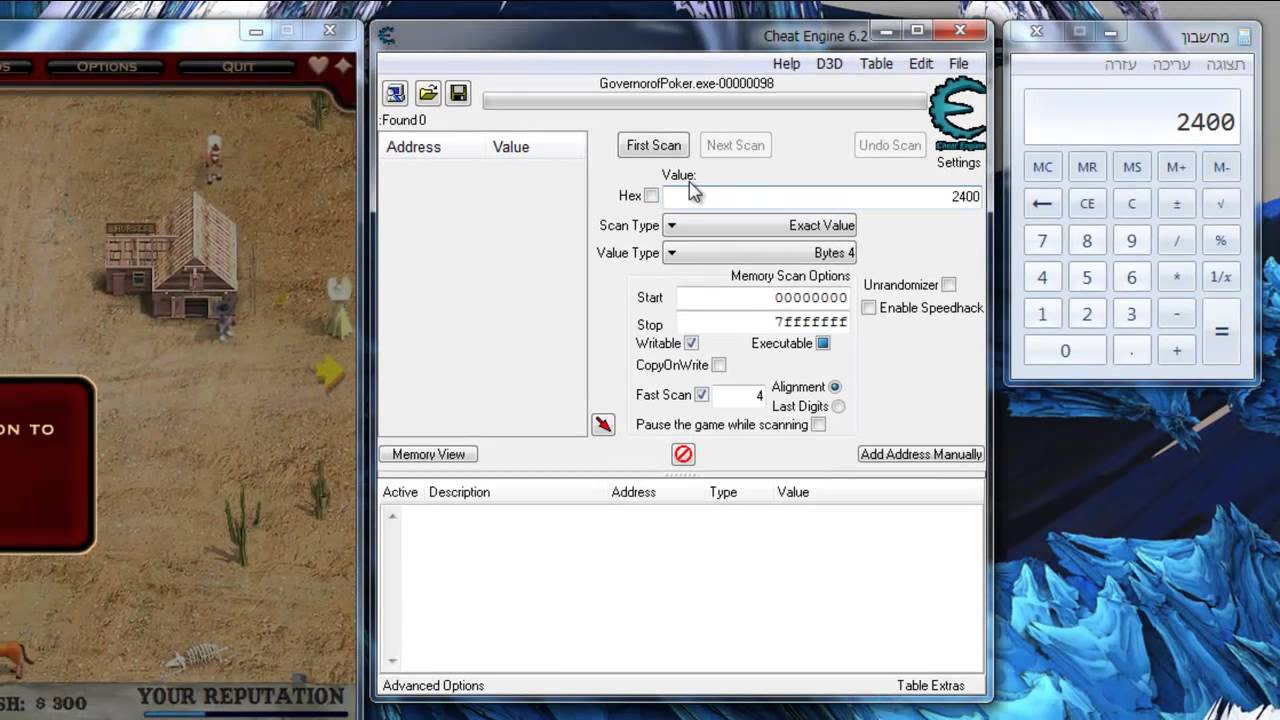The height and width of the screenshot is (720, 1280).
Task: Click the yellow arrow in the game map
Action: (330, 372)
